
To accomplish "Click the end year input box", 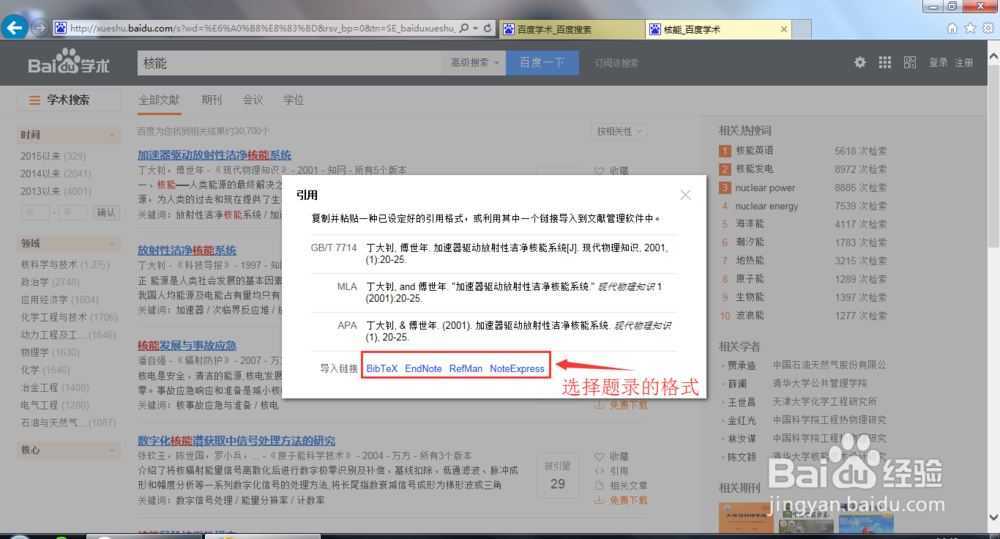I will [72, 212].
